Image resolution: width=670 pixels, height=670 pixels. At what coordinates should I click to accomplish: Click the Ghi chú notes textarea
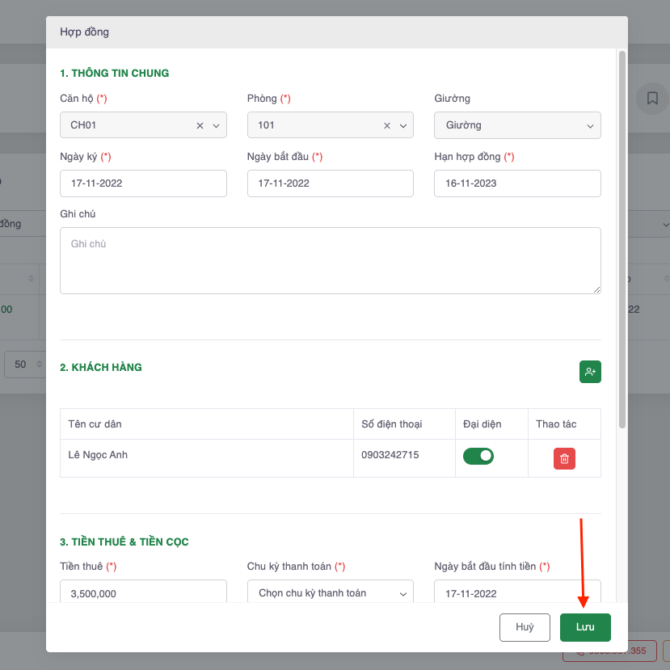(x=330, y=260)
